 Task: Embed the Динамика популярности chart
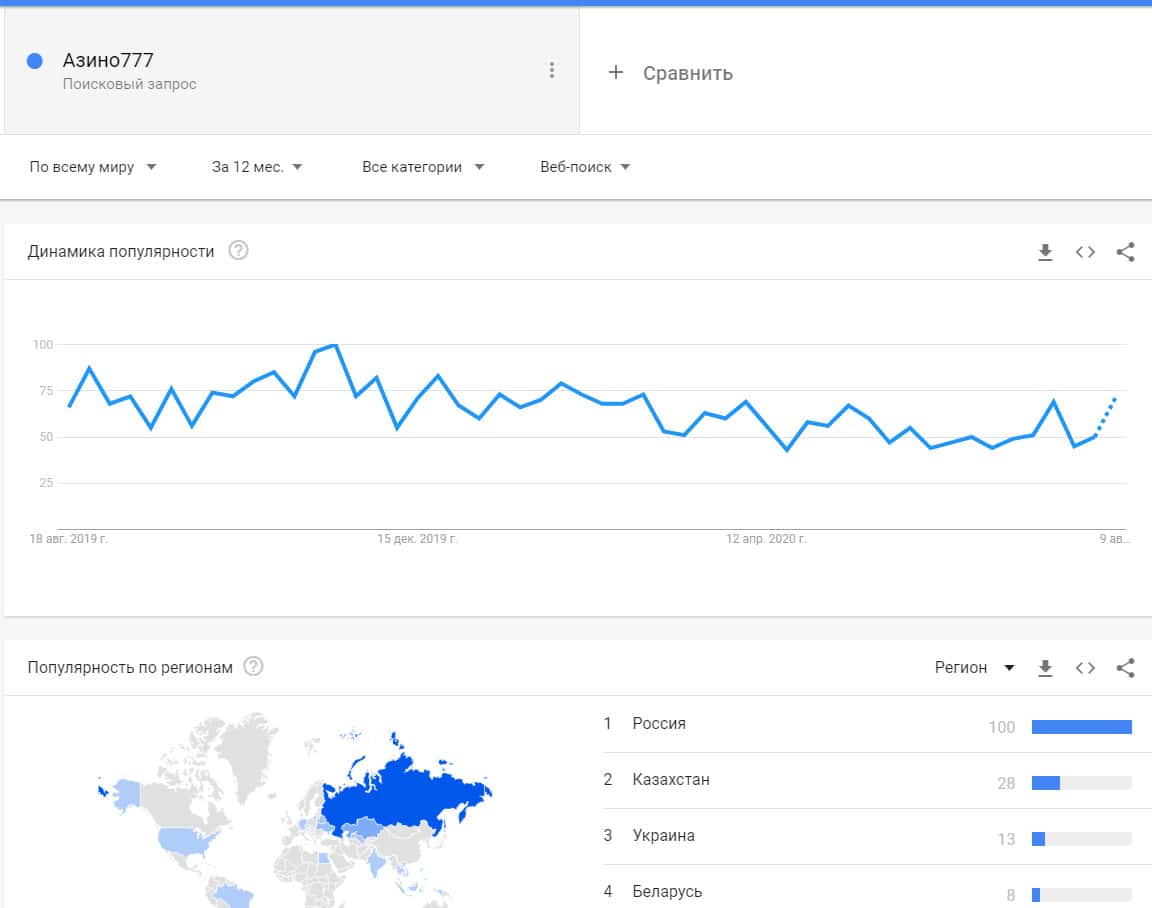[x=1085, y=252]
